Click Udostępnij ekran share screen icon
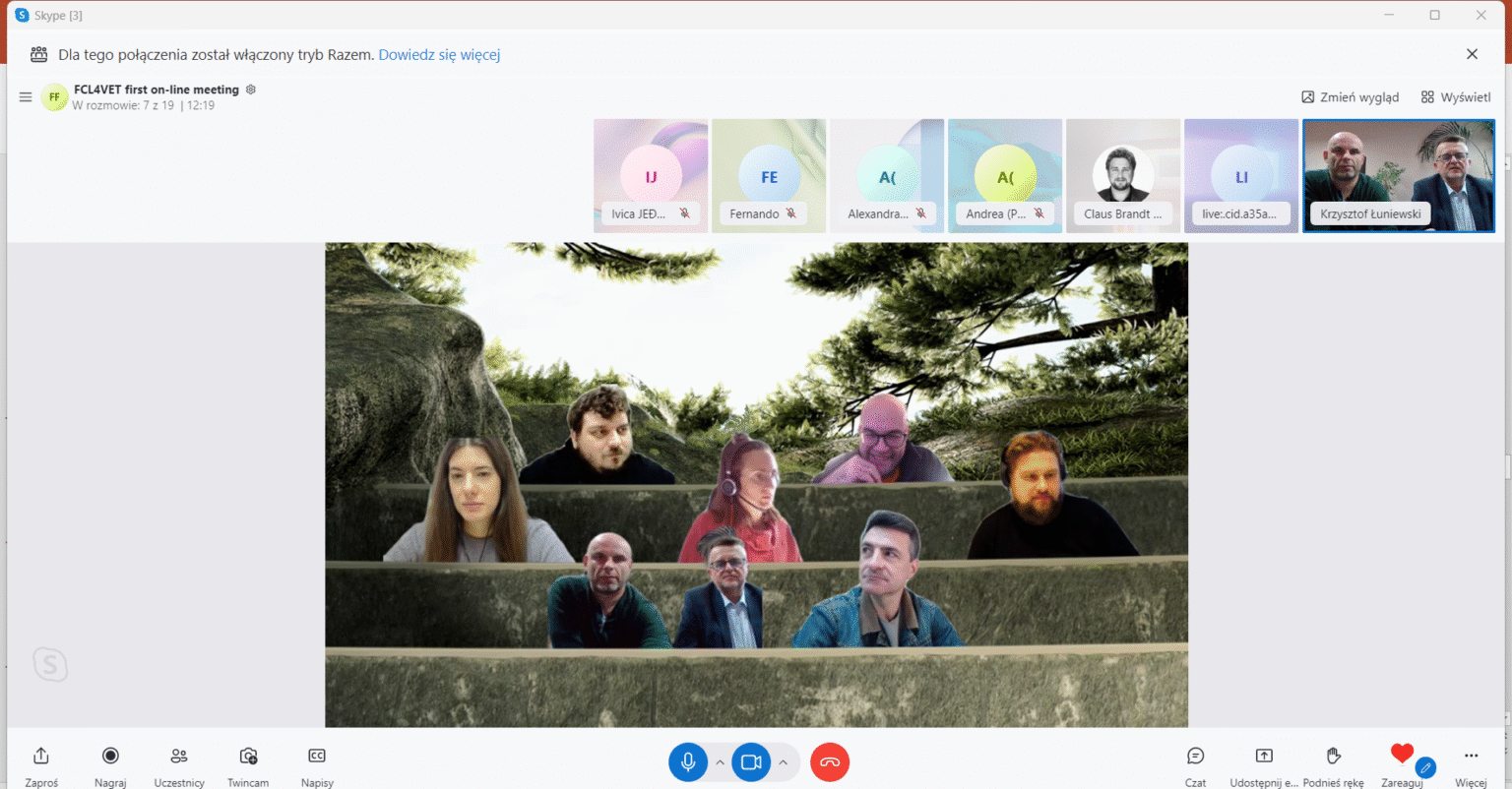Viewport: 1512px width, 789px height. 1264,757
